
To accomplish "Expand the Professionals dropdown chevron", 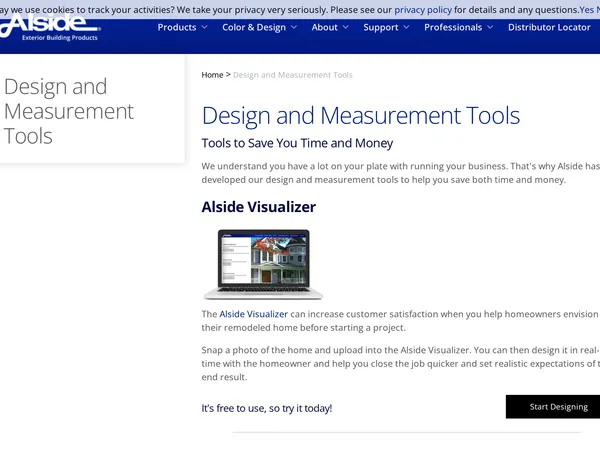I will pyautogui.click(x=490, y=27).
